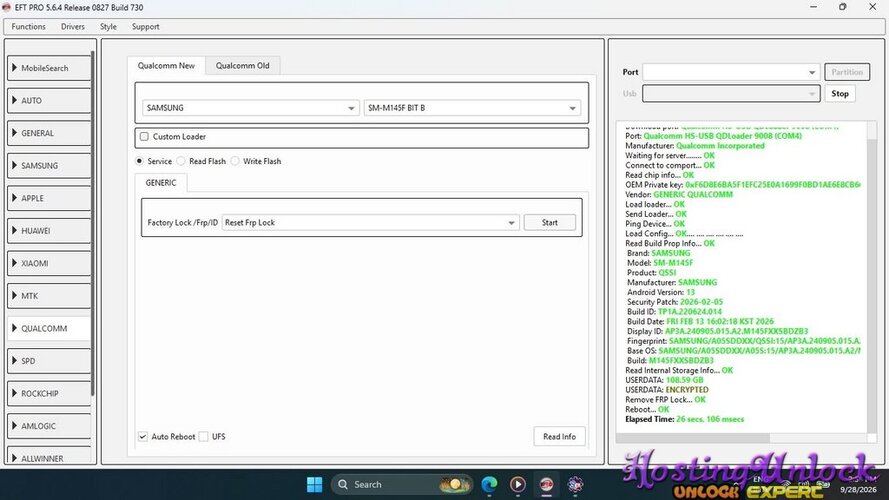This screenshot has height=500, width=889.
Task: Open the Style menu
Action: [108, 27]
